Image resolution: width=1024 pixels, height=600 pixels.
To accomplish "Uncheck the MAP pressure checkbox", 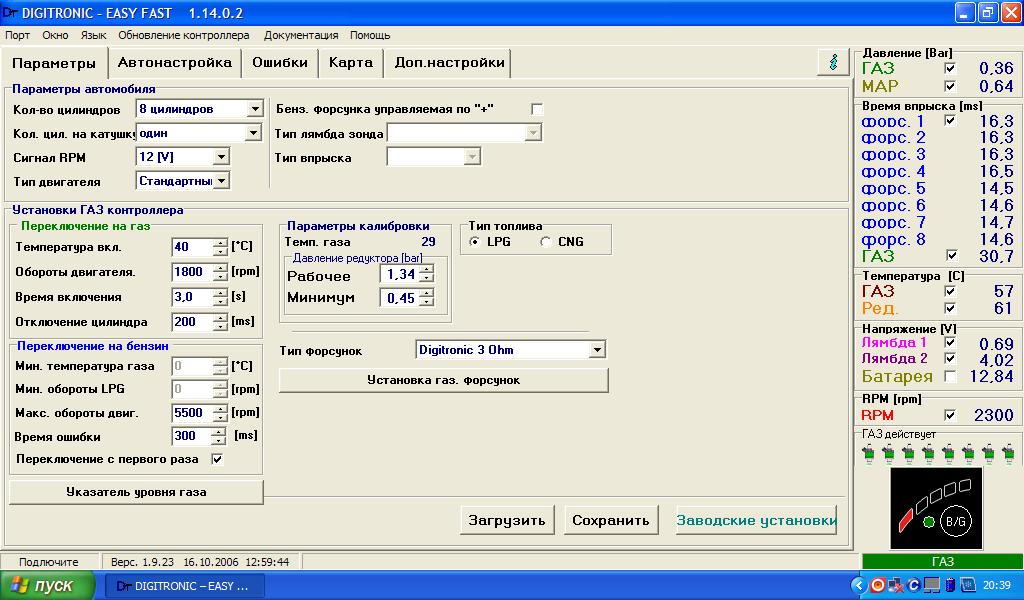I will 950,86.
